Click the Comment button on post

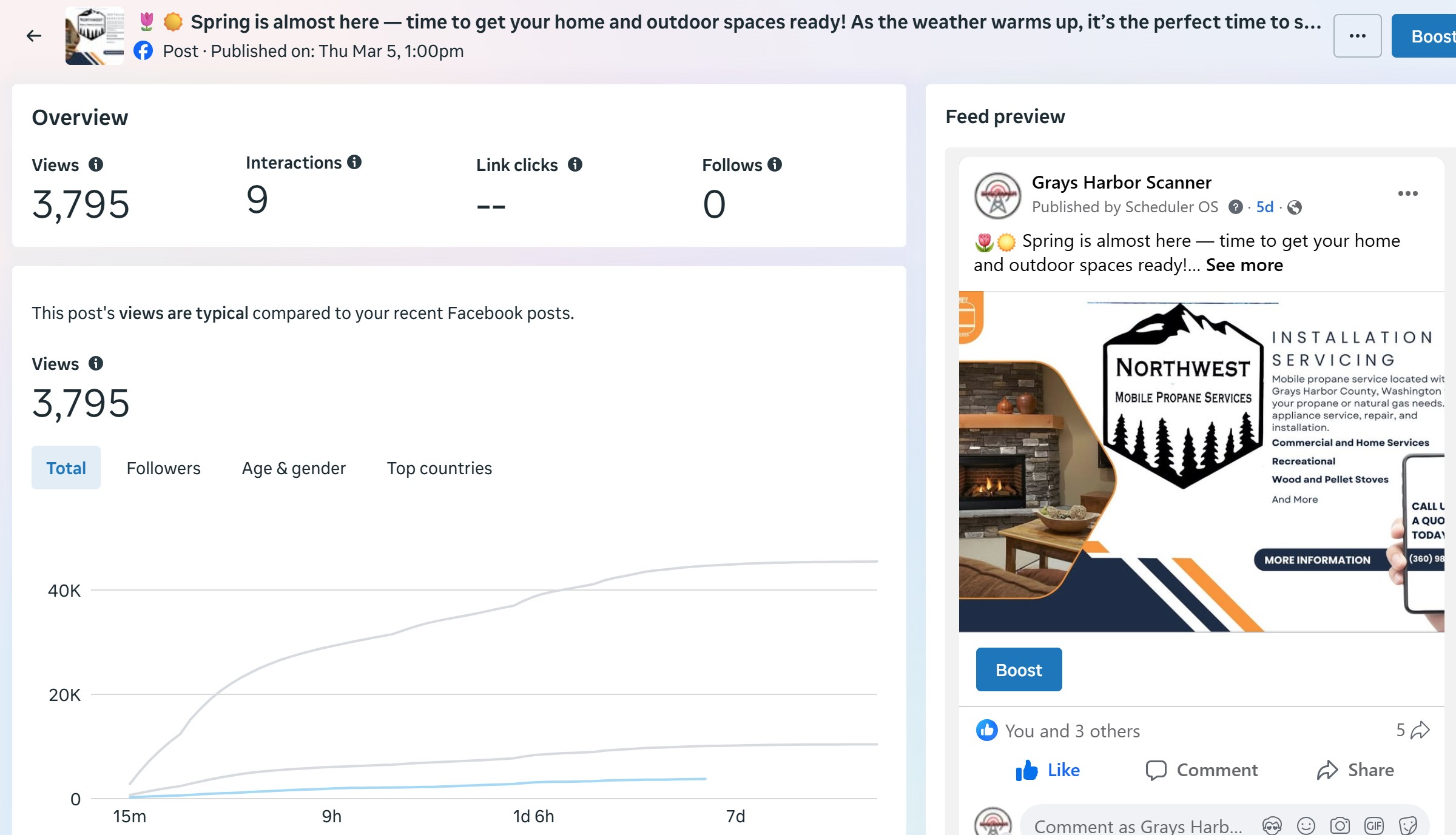(1202, 770)
